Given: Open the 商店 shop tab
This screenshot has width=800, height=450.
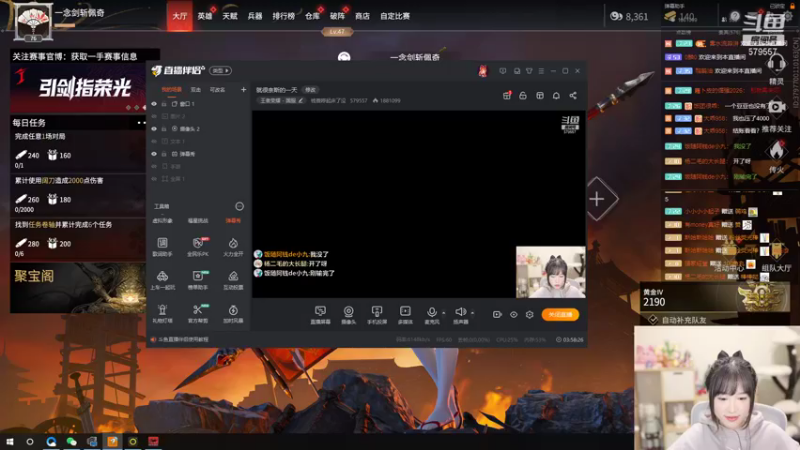Looking at the screenshot, I should pyautogui.click(x=362, y=16).
